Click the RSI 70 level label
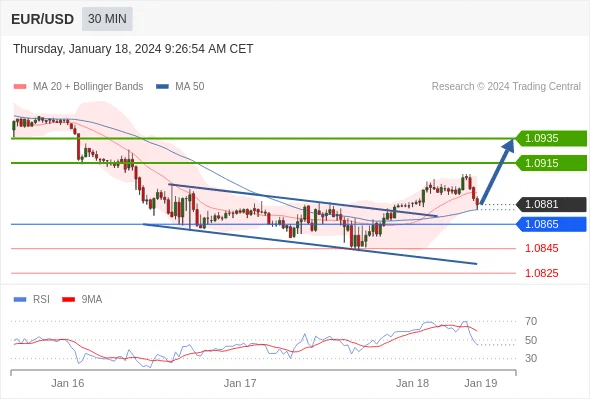The image size is (590, 400). [531, 321]
